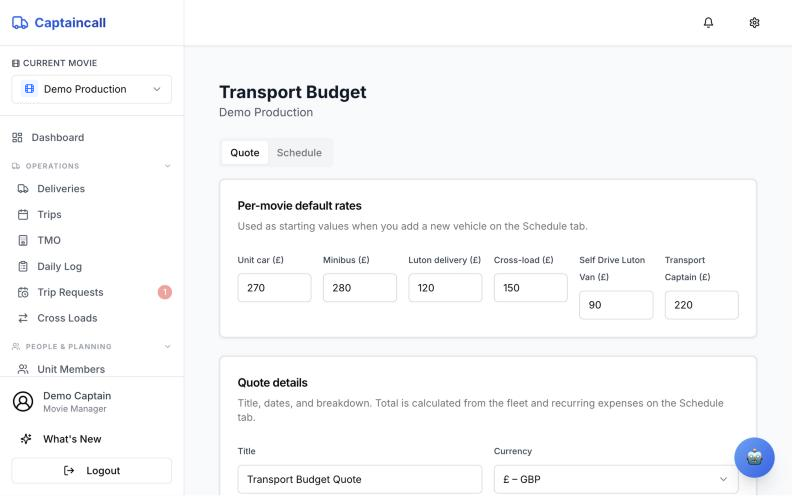Open the Currency £ – GBP dropdown
The image size is (800, 500).
[616, 480]
